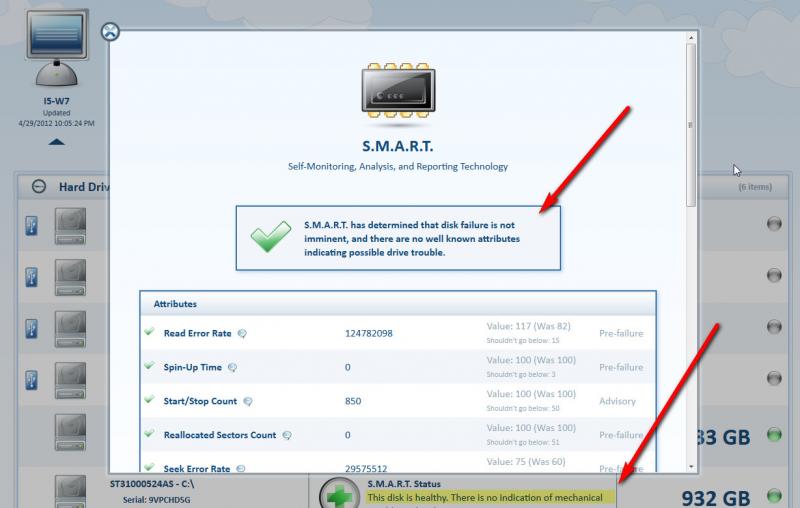This screenshot has height=508, width=800.
Task: Click the 932 GB capacity text
Action: pyautogui.click(x=715, y=497)
